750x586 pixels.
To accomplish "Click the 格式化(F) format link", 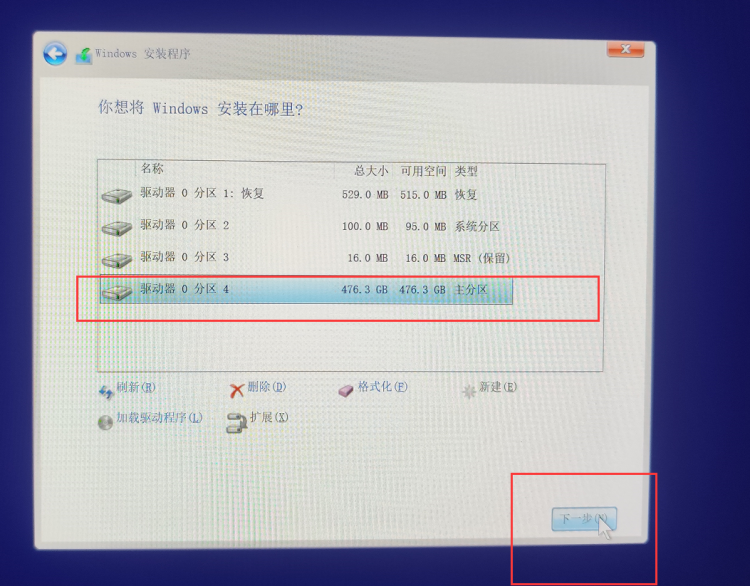I will click(383, 387).
